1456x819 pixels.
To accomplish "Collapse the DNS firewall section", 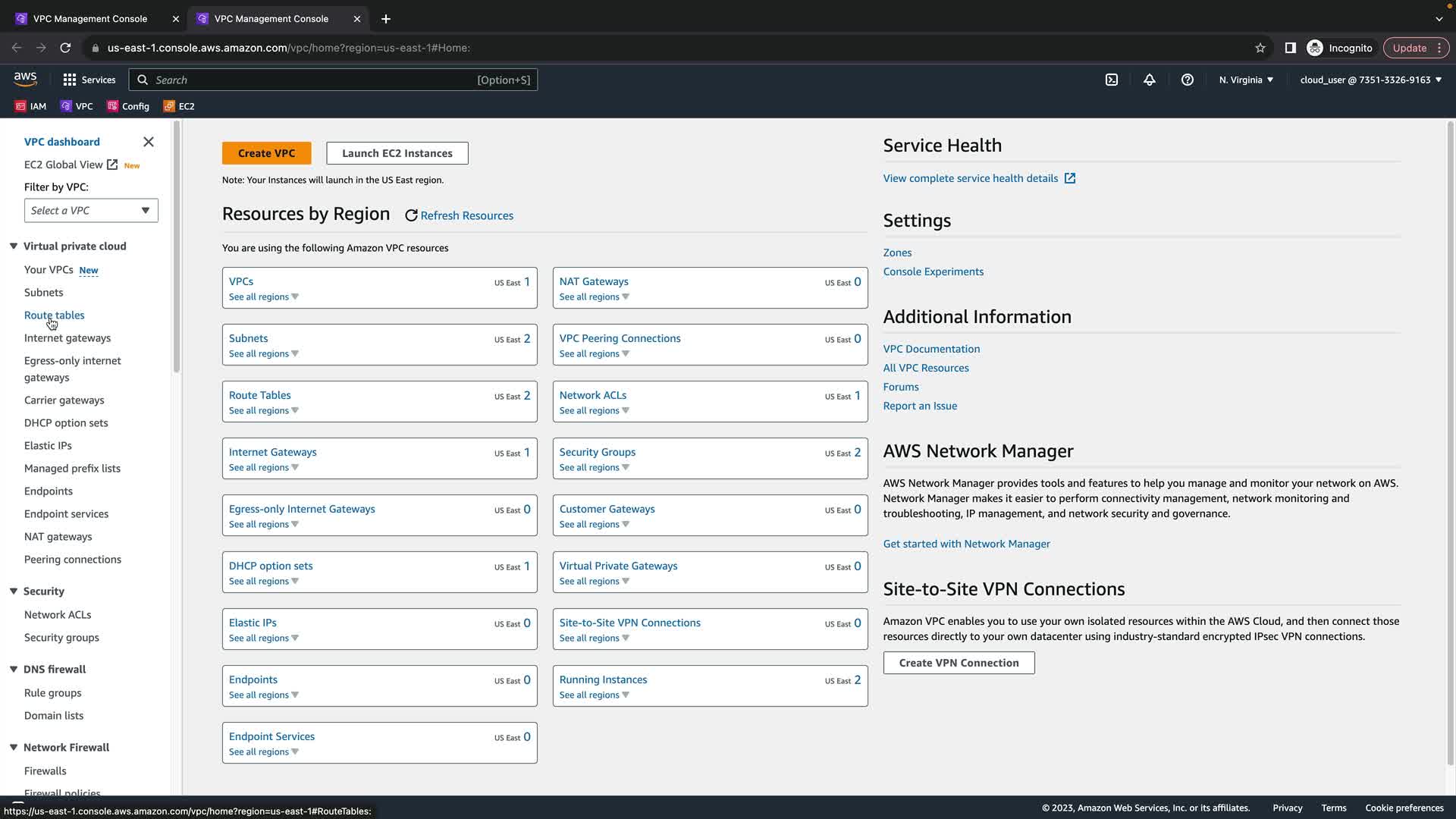I will coord(14,669).
